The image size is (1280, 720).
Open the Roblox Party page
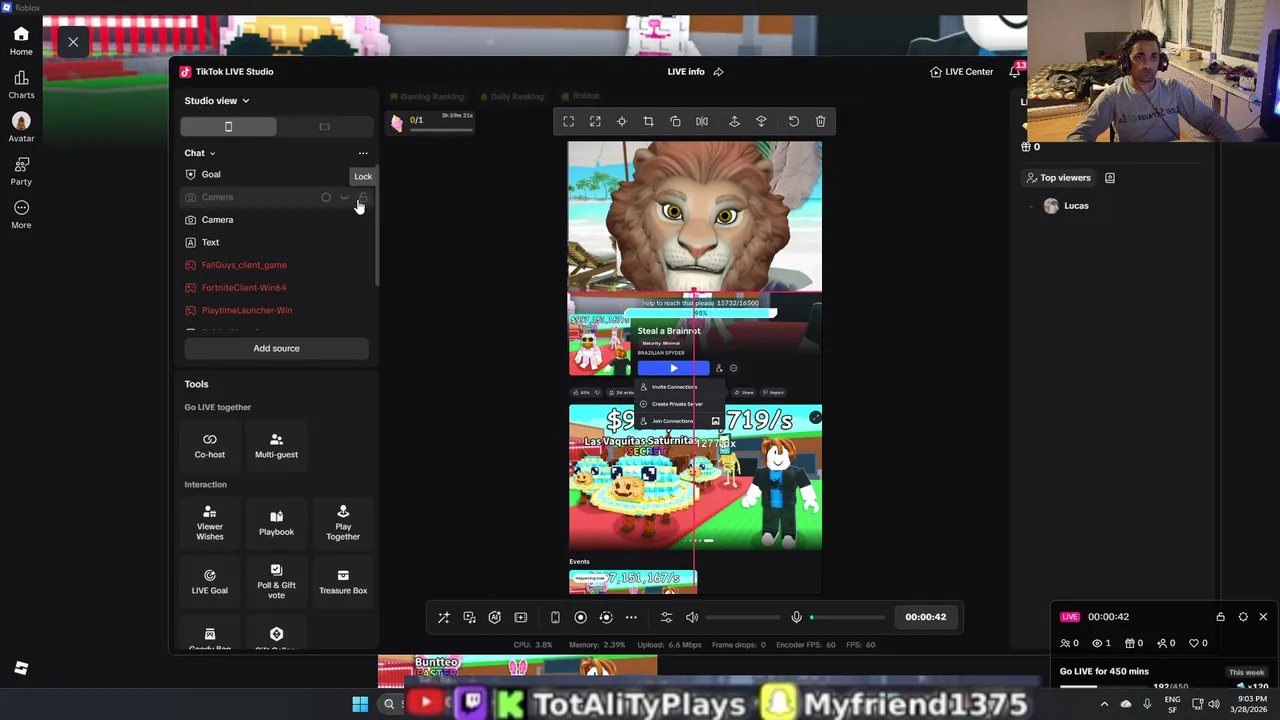click(x=21, y=171)
